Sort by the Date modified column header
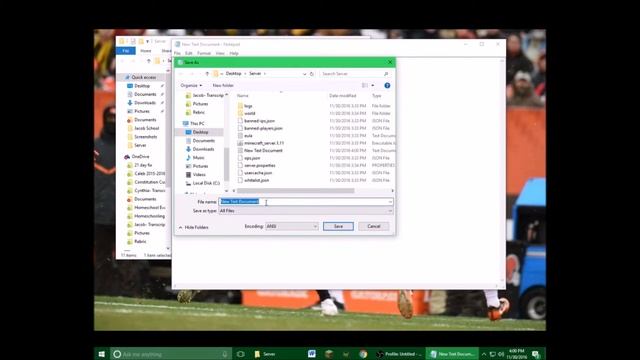The width and height of the screenshot is (640, 360). coord(342,96)
